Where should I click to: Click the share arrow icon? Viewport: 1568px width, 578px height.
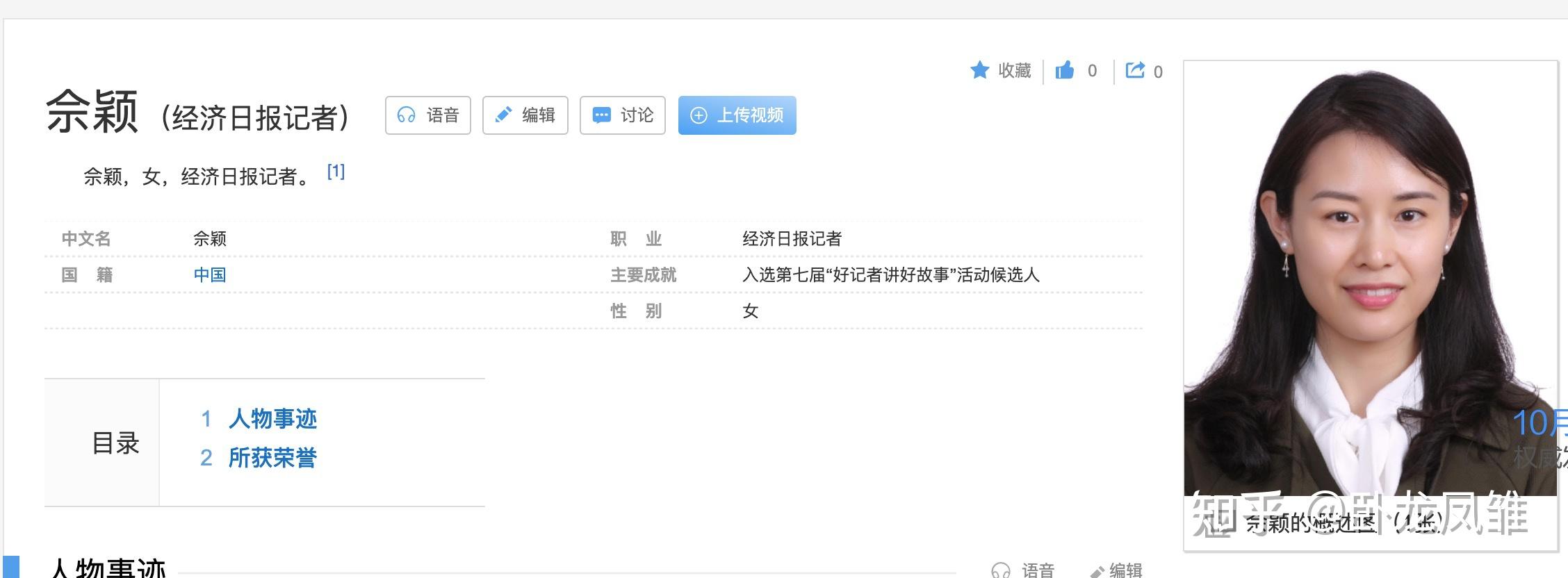(x=1135, y=70)
